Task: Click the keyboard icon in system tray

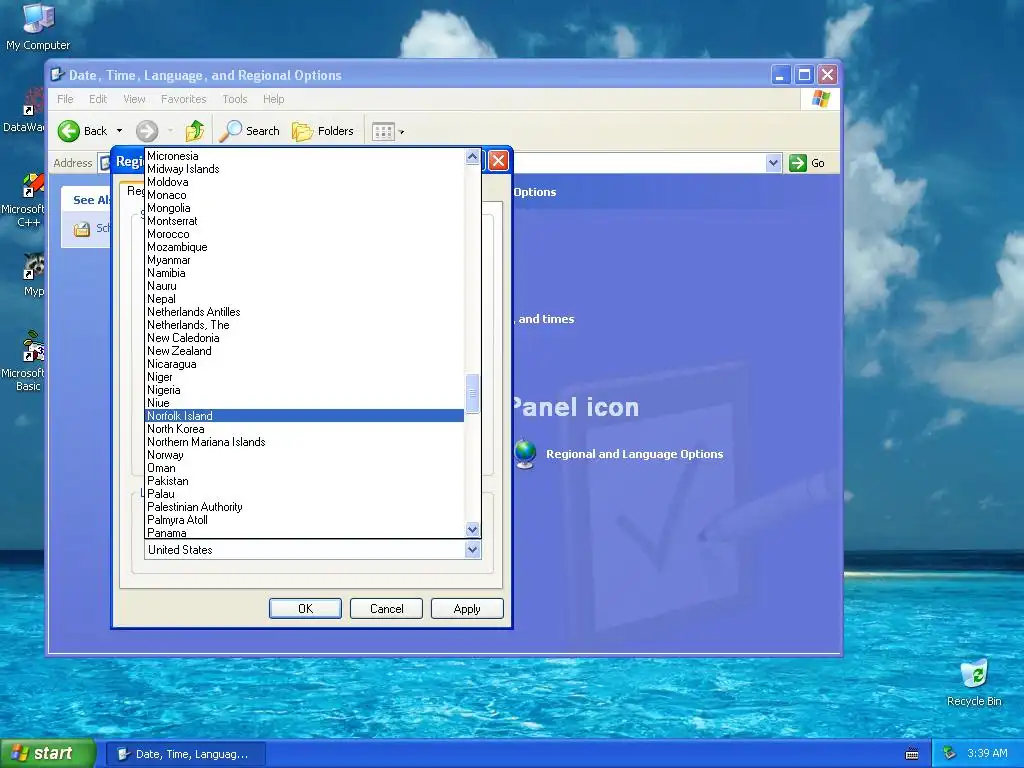Action: [912, 754]
